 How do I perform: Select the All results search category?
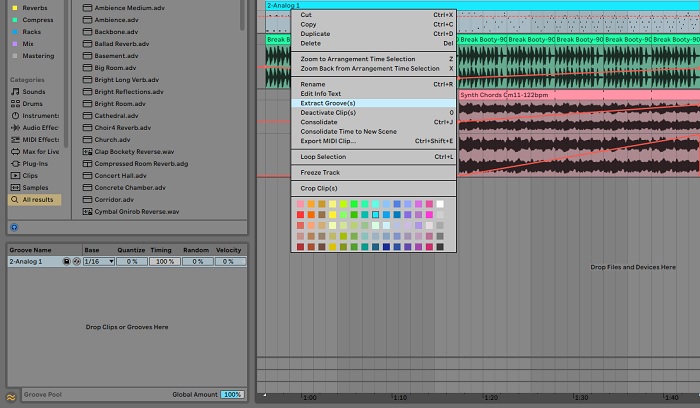[x=34, y=200]
